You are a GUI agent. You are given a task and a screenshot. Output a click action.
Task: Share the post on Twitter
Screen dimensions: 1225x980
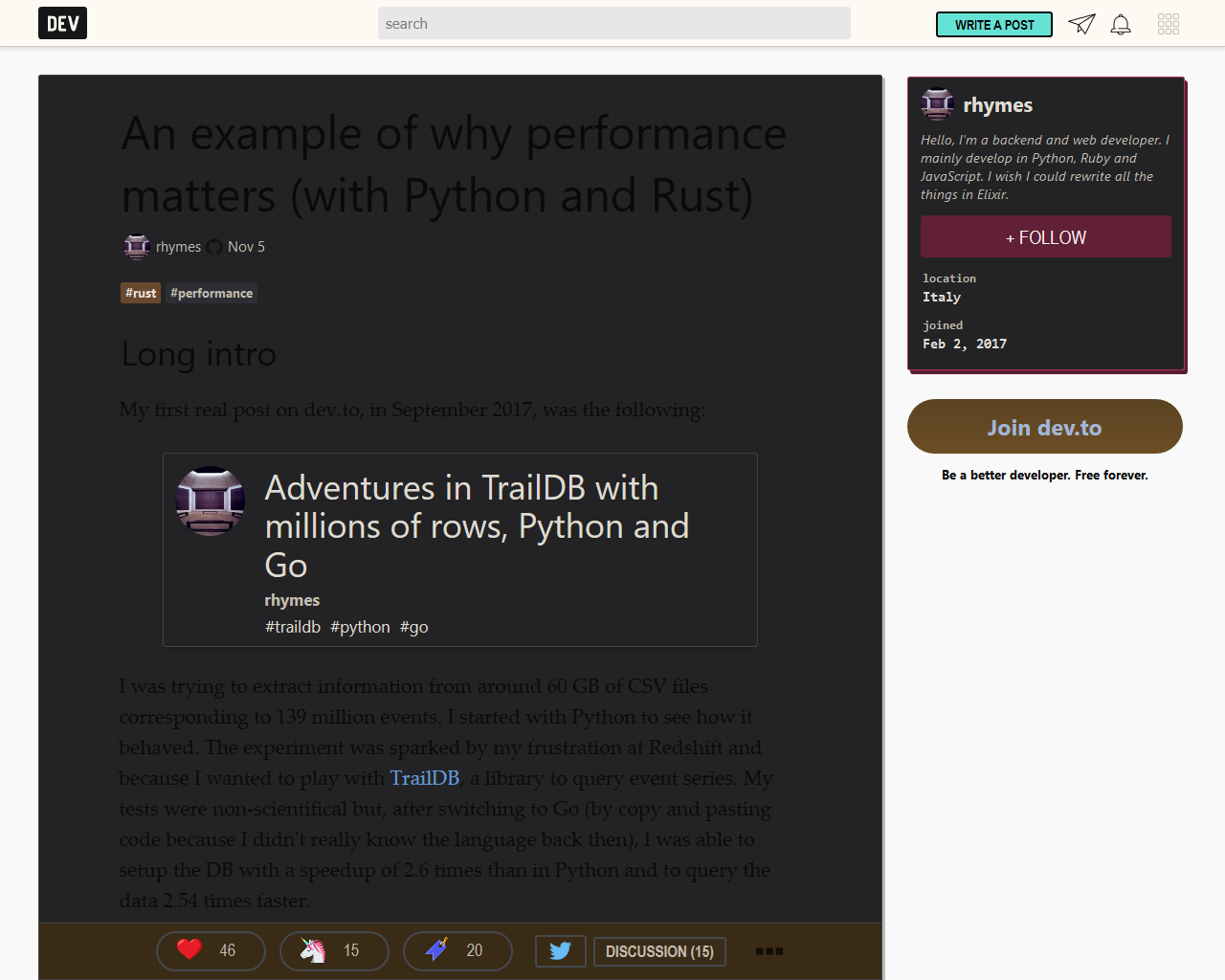560,950
